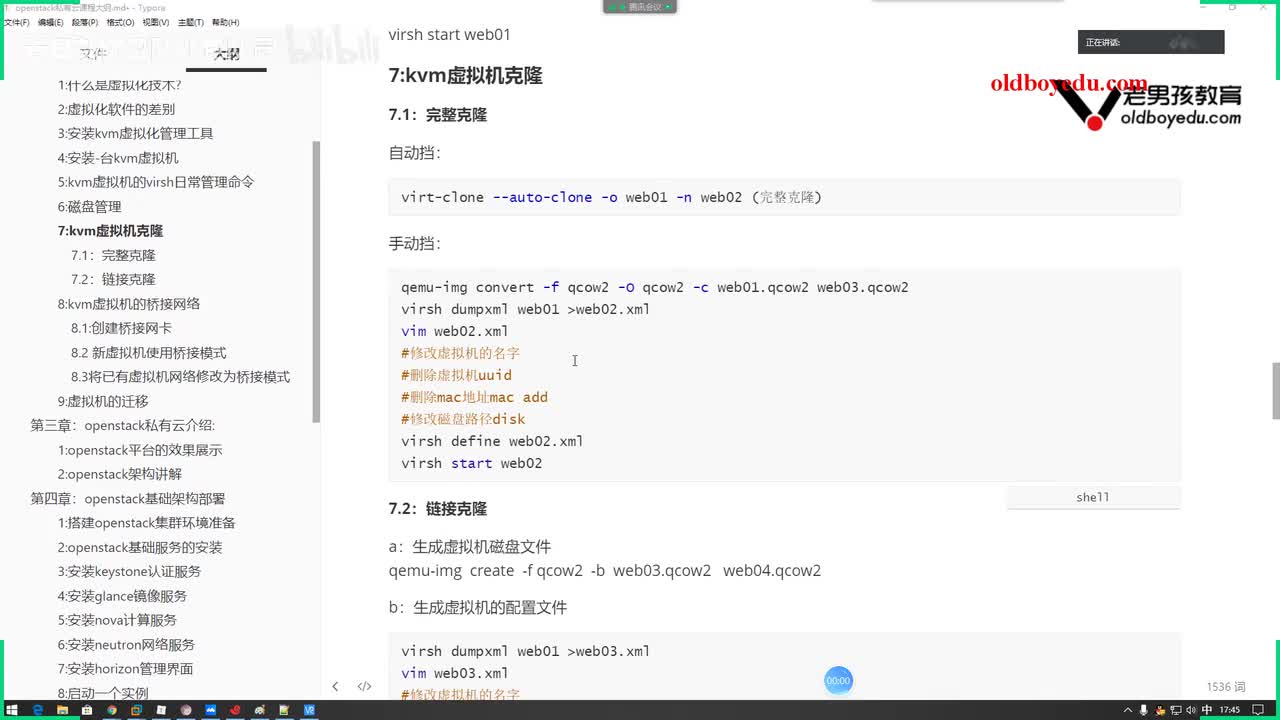Open outline item 8:kvm虚拟机的桥接网络
This screenshot has width=1280, height=720.
tap(129, 304)
